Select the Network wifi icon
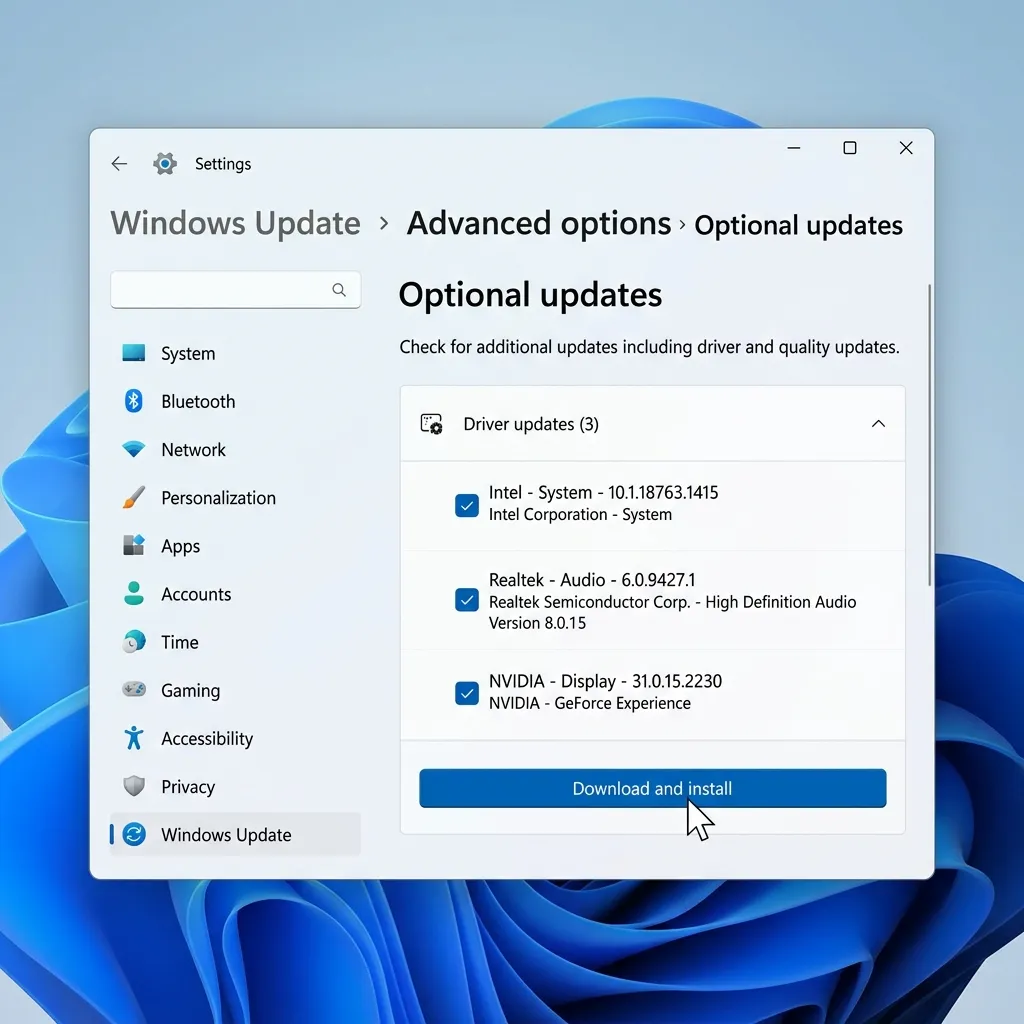The height and width of the screenshot is (1024, 1024). (134, 449)
